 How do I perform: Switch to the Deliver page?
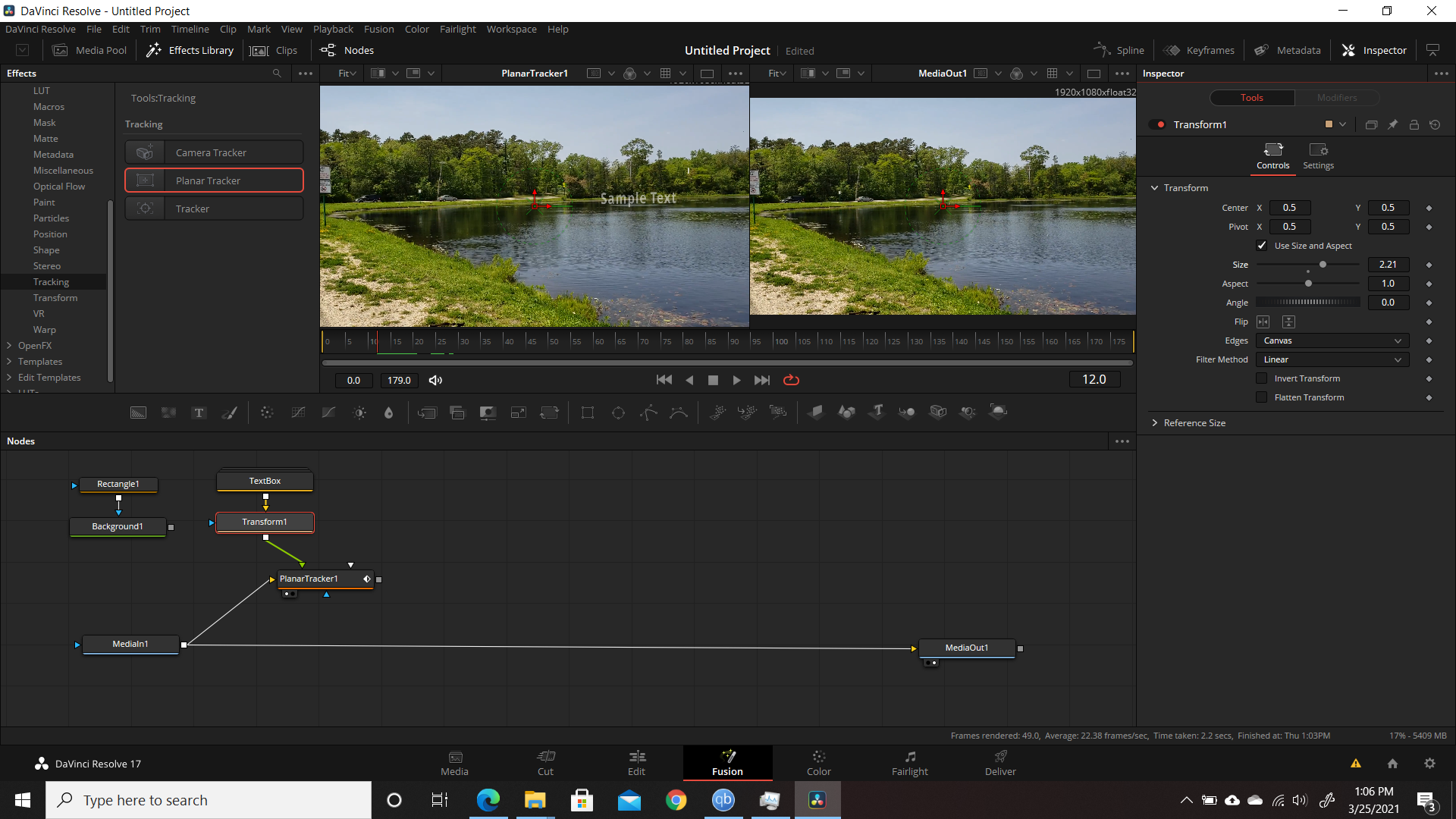click(x=1000, y=763)
